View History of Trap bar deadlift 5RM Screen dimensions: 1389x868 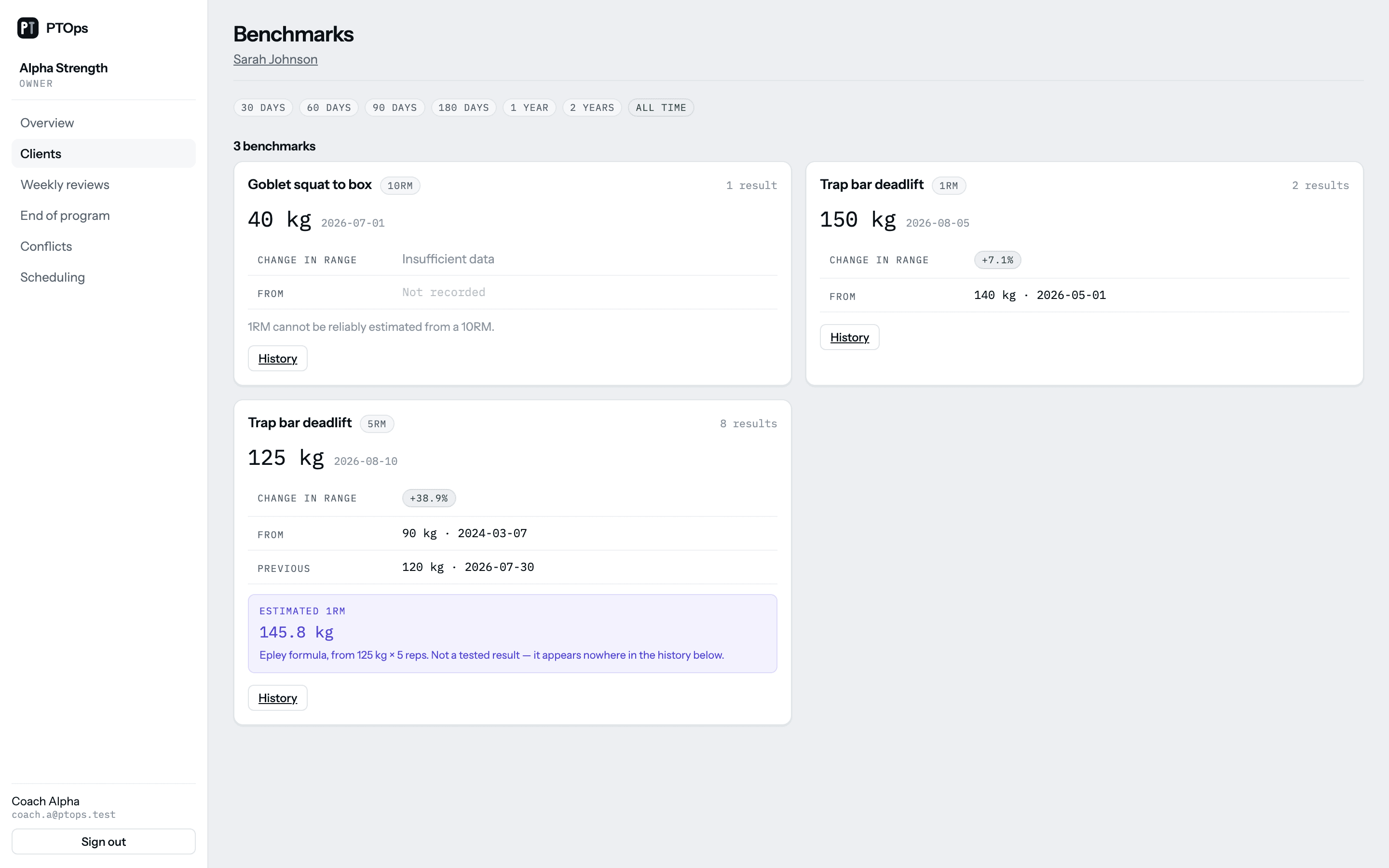click(x=278, y=697)
